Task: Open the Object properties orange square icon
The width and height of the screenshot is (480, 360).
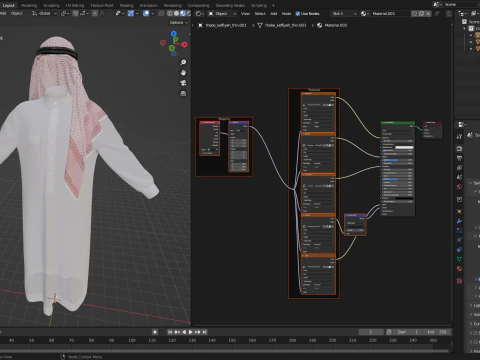Action: tap(459, 211)
